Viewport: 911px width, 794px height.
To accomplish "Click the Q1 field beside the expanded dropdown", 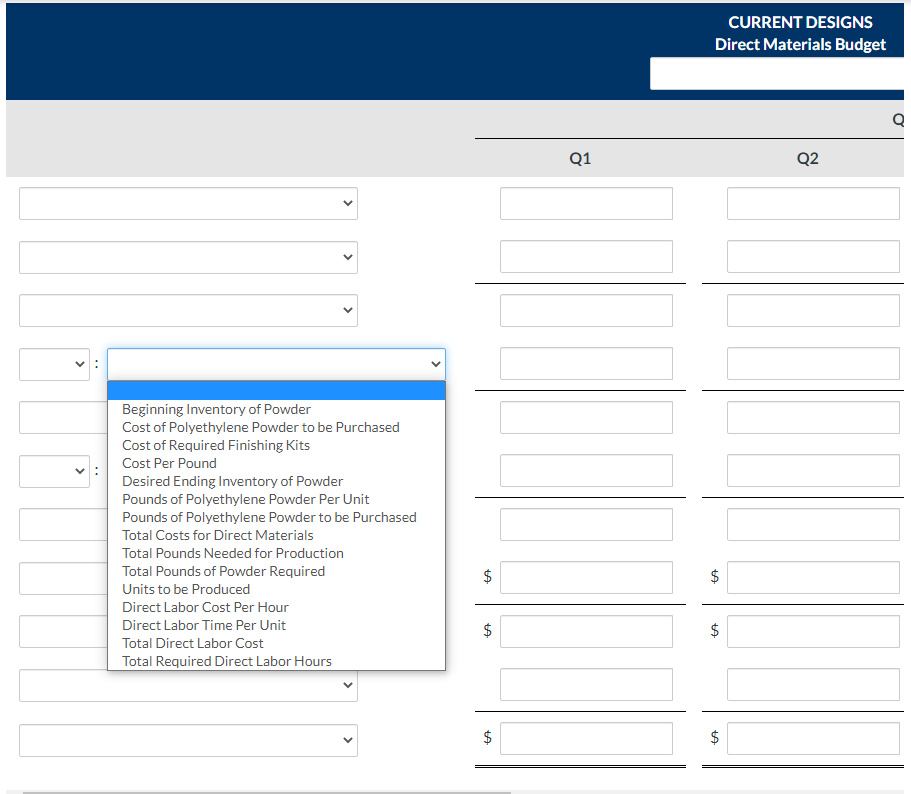I will (x=586, y=364).
